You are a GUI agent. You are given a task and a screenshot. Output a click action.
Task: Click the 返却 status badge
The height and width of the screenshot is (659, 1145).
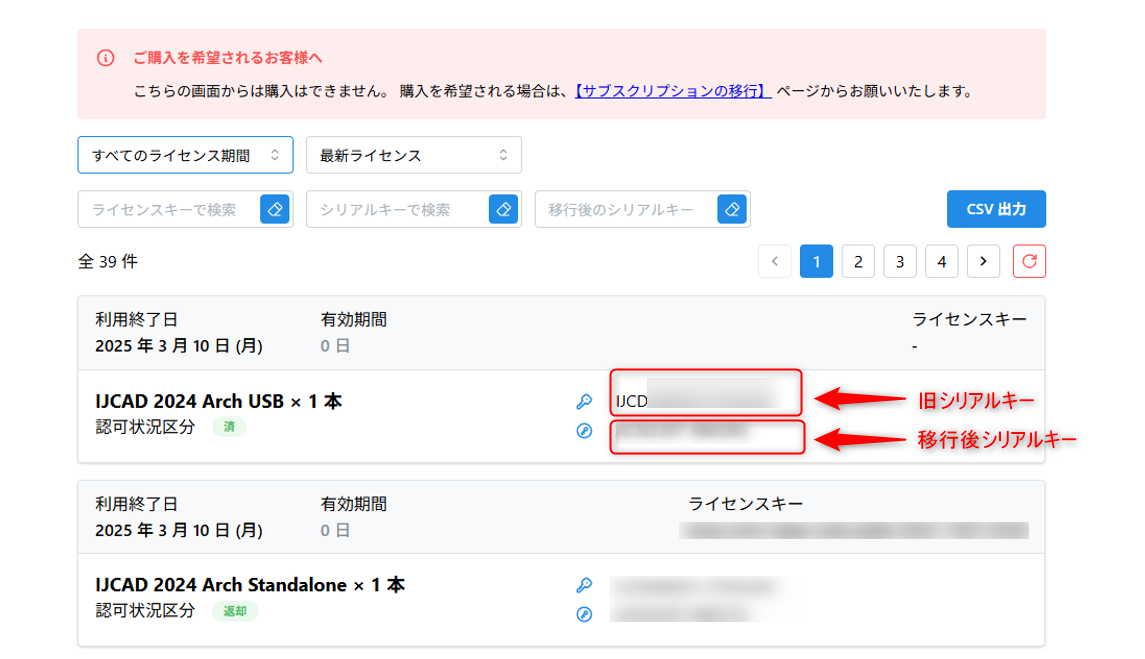[235, 611]
